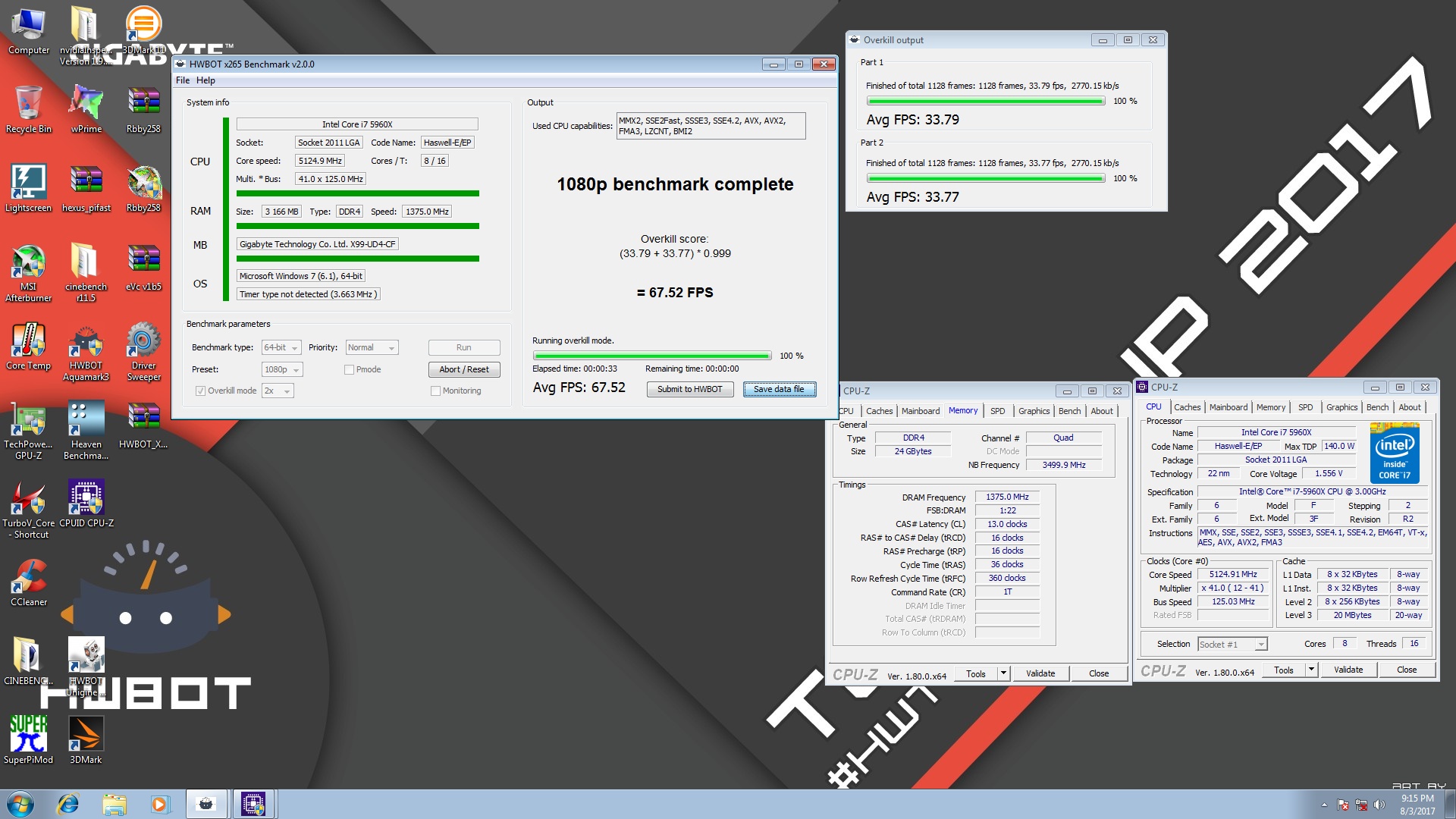Select Mainboard tab in CPU-Z CPU window
This screenshot has width=1456, height=819.
click(1228, 407)
